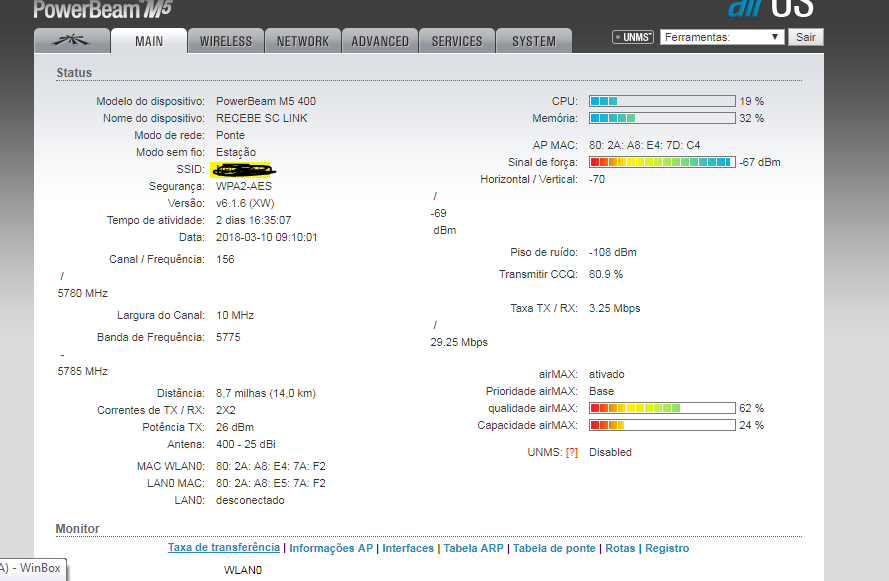Select distance 8,7 milhas (14,0 km)

(x=266, y=393)
